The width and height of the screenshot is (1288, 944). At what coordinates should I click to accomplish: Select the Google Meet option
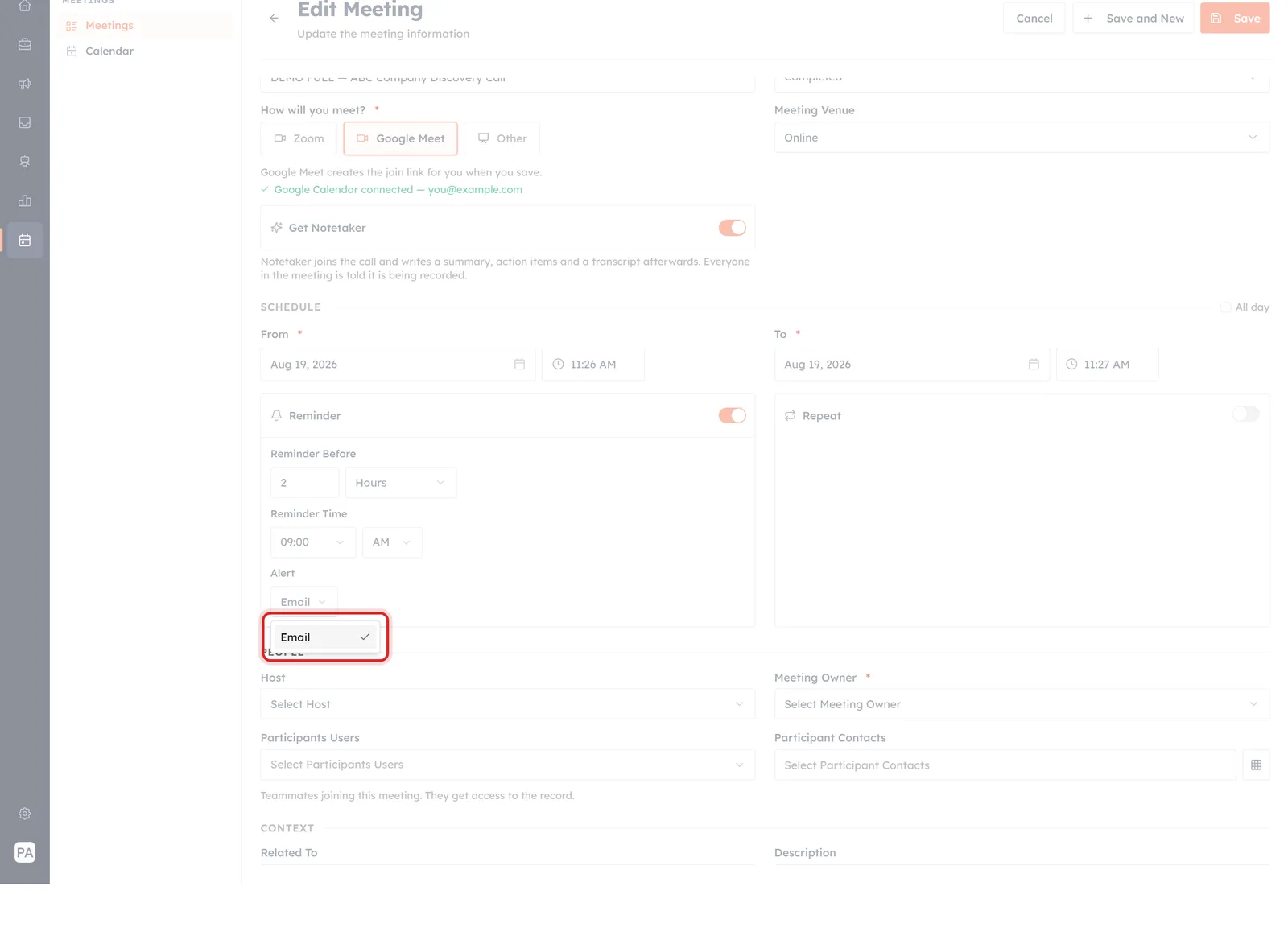point(401,138)
